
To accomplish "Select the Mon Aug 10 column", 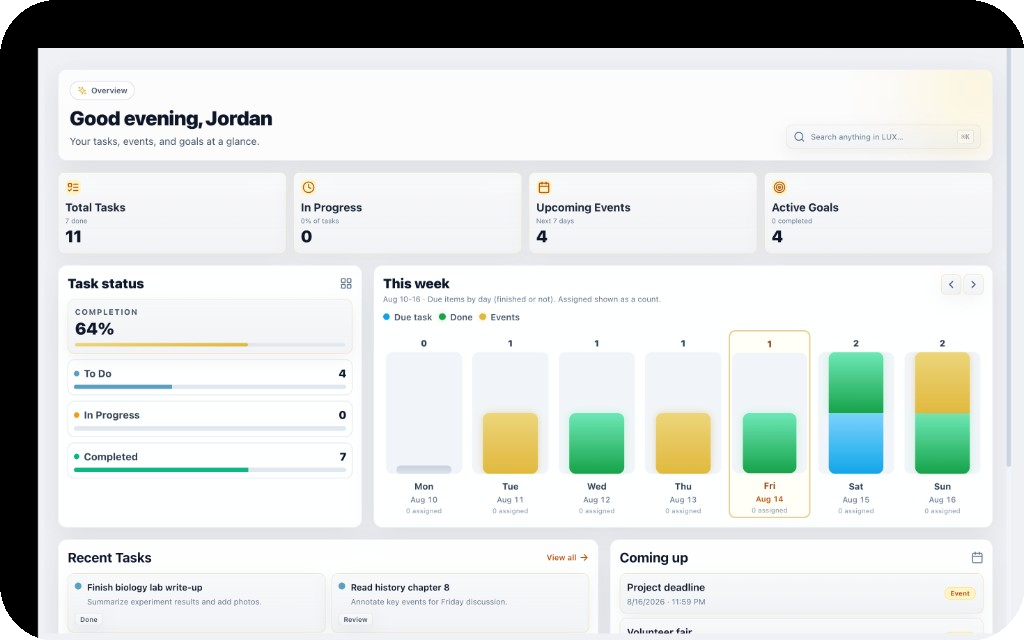I will (x=424, y=426).
